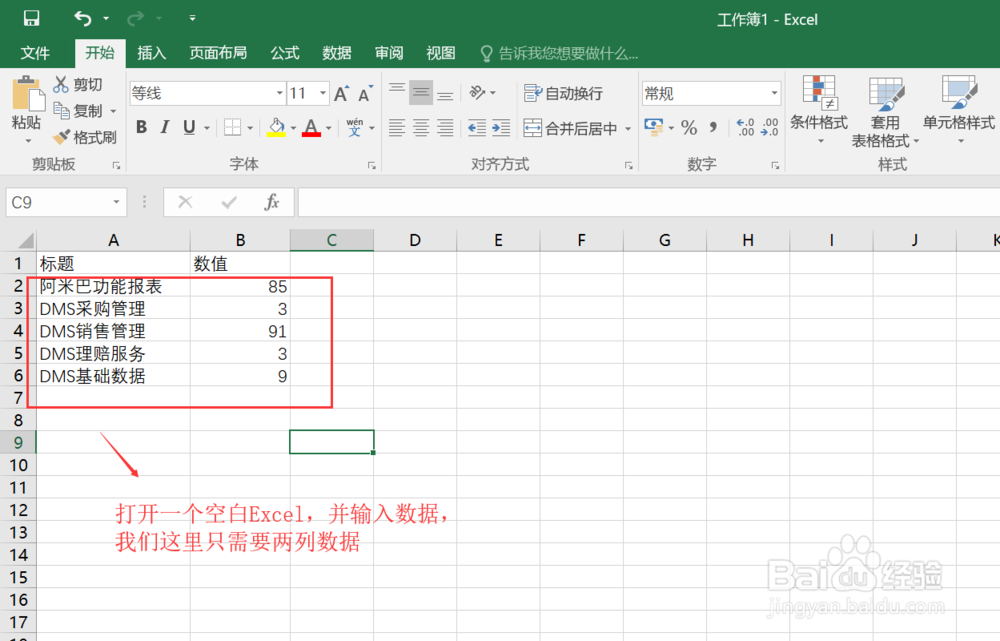Click the Copy (复制) button
The image size is (1000, 641).
point(80,110)
